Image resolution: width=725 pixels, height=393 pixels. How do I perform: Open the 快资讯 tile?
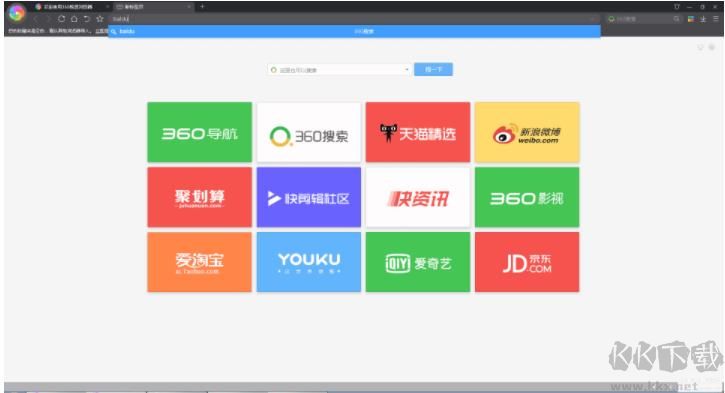[x=418, y=197]
